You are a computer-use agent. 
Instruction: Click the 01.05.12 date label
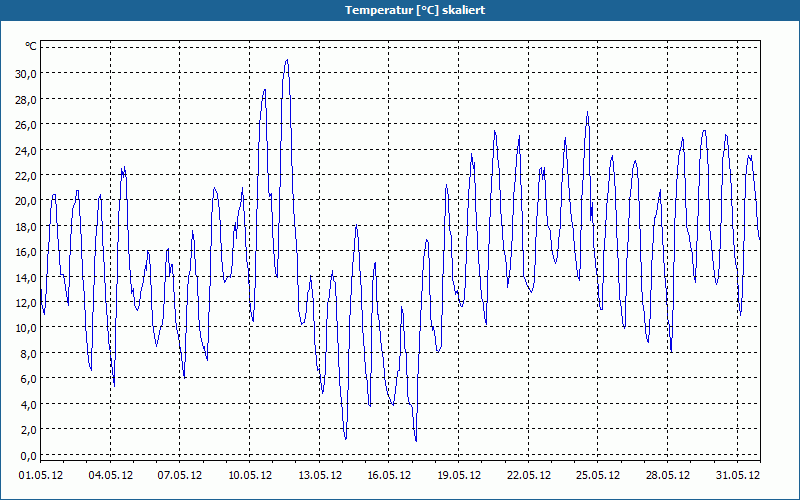pos(41,475)
